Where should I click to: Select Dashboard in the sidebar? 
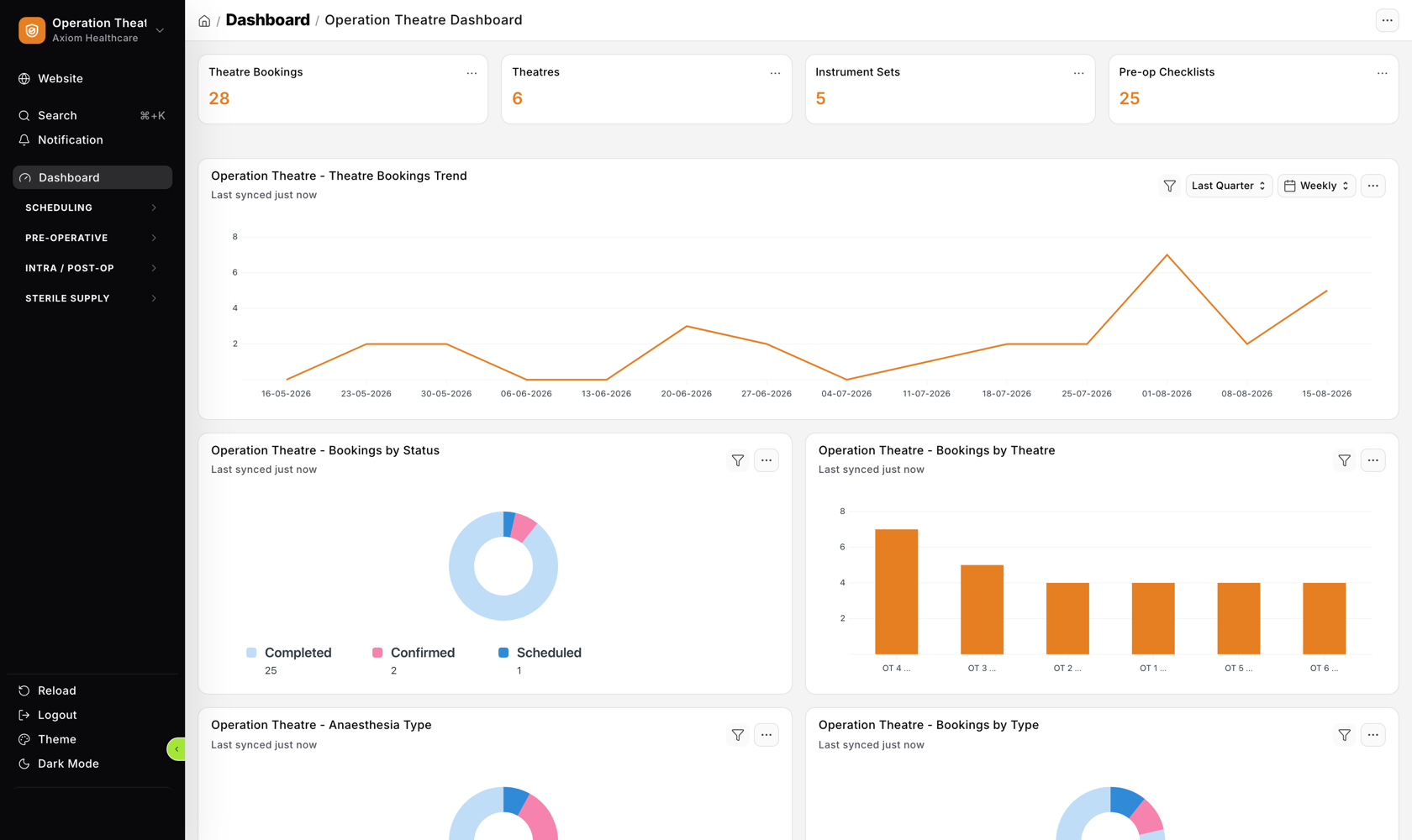point(92,177)
